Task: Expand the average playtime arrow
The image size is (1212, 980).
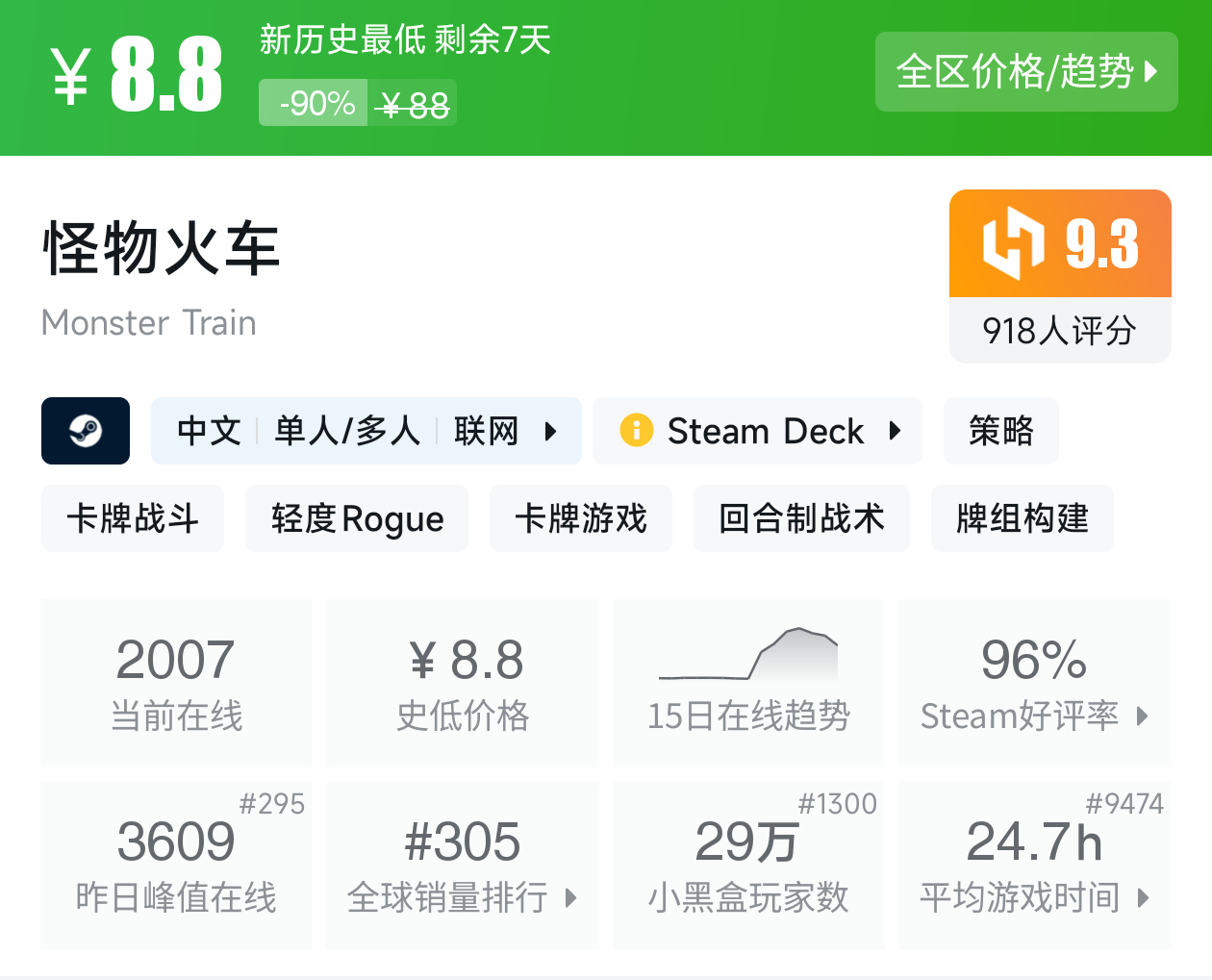Action: [x=1143, y=898]
